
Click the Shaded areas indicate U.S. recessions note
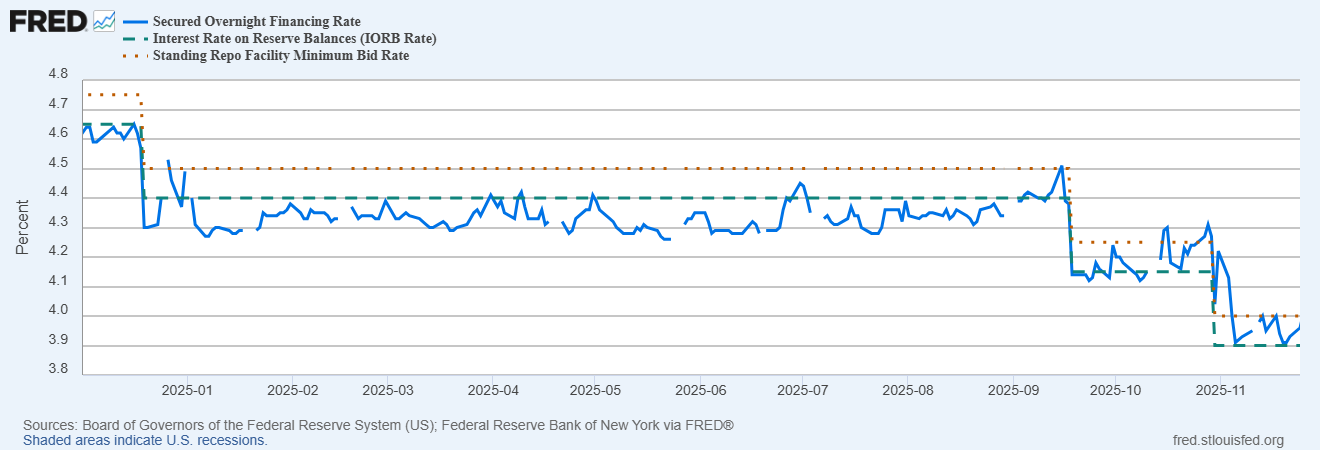click(x=145, y=440)
